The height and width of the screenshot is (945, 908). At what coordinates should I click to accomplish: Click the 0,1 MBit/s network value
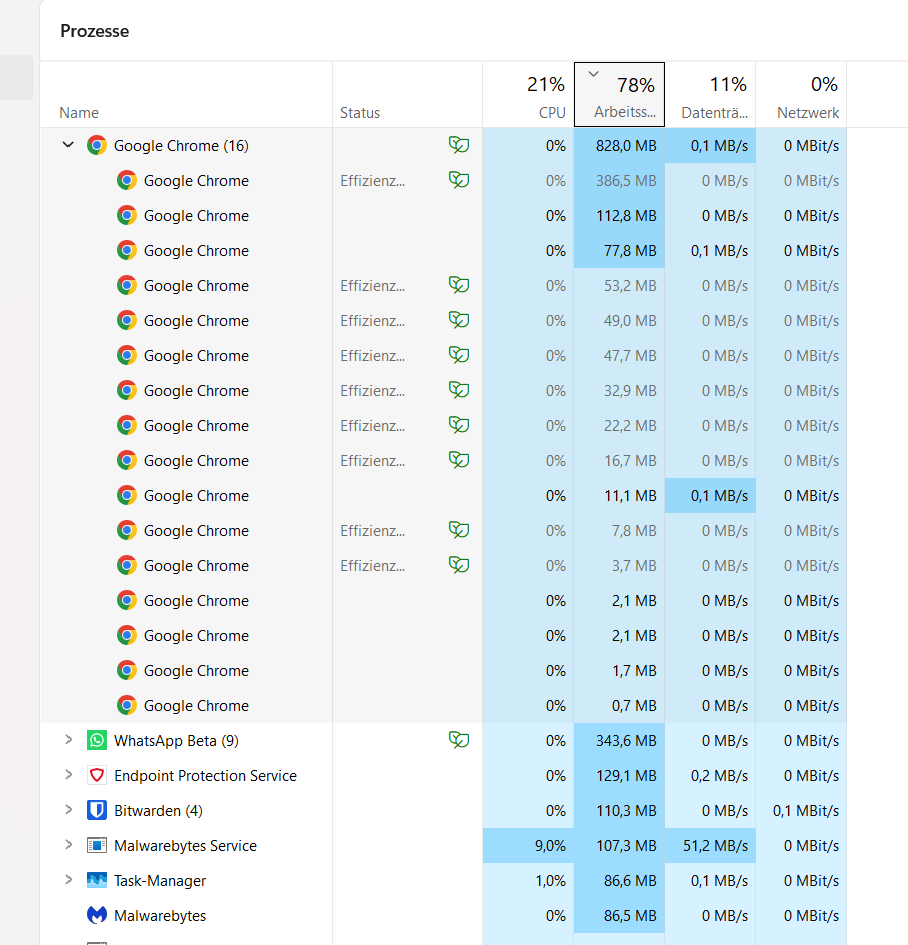point(806,811)
